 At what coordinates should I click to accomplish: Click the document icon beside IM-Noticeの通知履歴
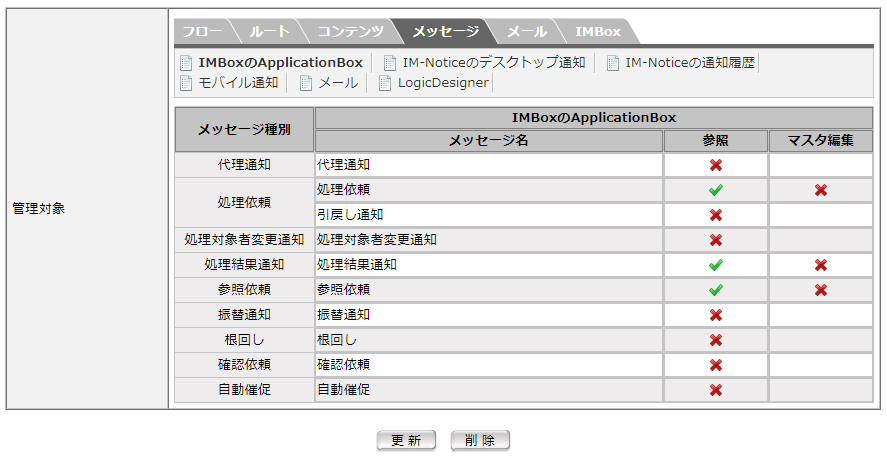[x=613, y=63]
